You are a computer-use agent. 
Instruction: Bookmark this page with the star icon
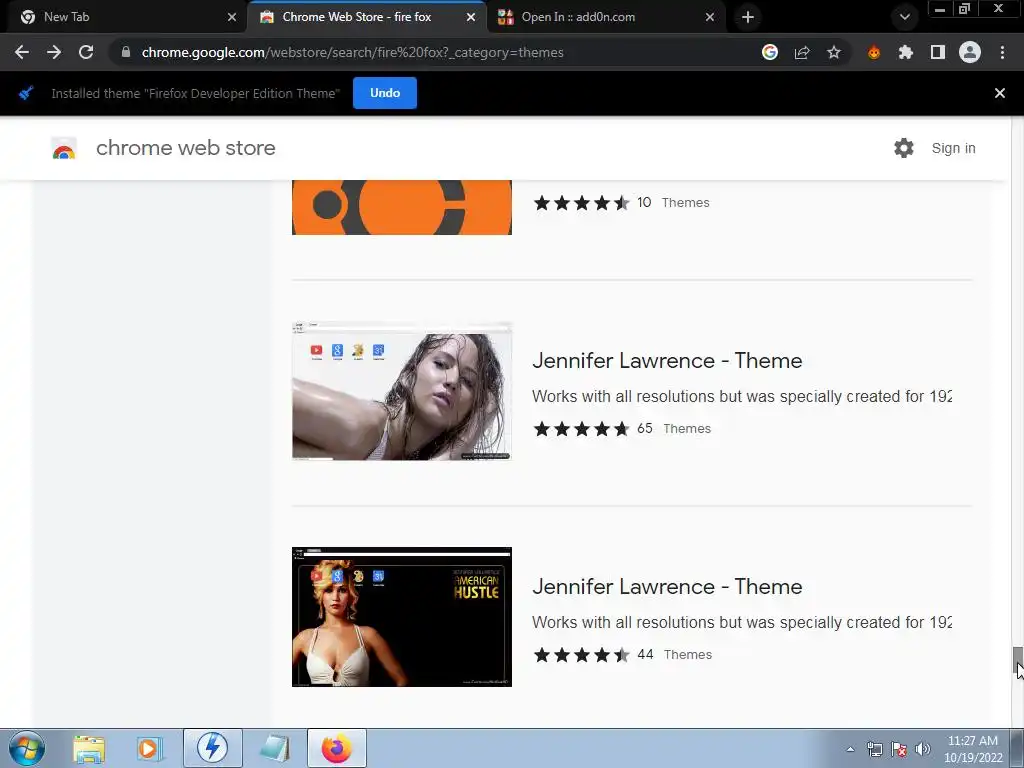(x=834, y=52)
